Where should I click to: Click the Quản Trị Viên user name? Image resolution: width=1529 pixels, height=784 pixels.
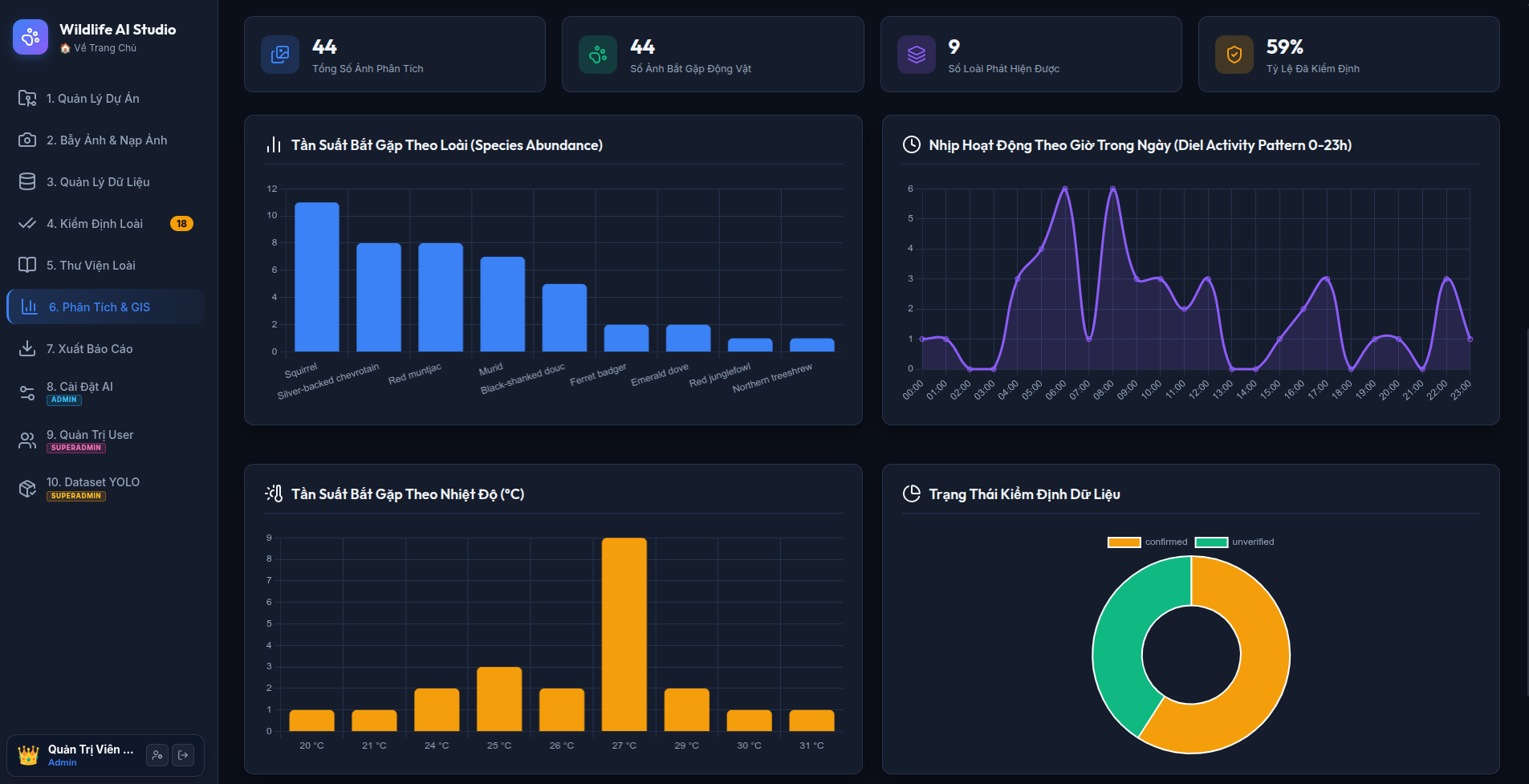click(91, 749)
